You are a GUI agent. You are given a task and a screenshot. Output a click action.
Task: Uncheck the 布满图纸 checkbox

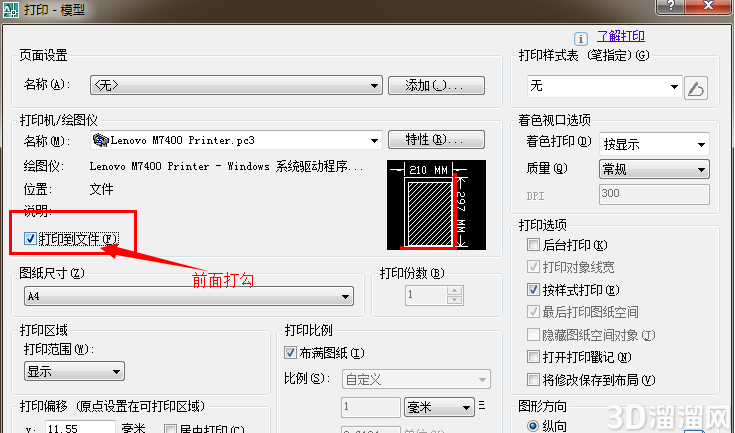290,352
